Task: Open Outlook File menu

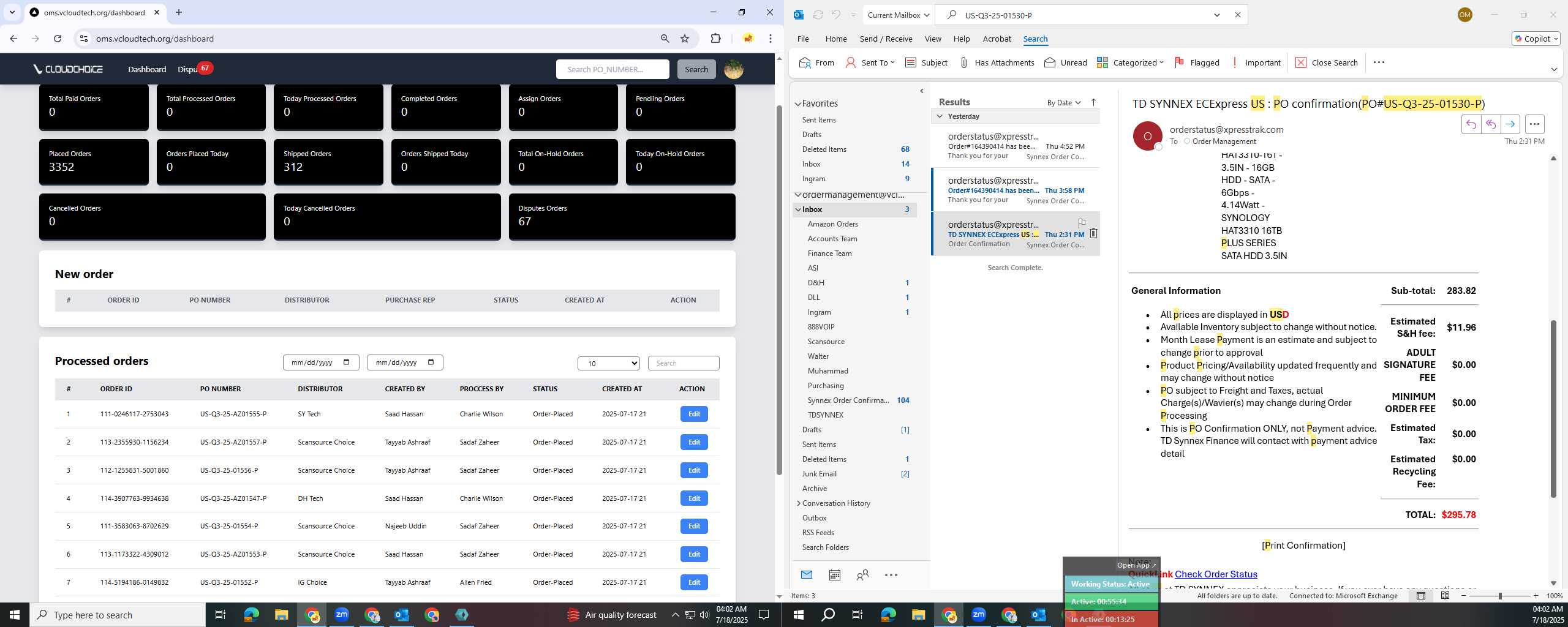Action: click(803, 39)
